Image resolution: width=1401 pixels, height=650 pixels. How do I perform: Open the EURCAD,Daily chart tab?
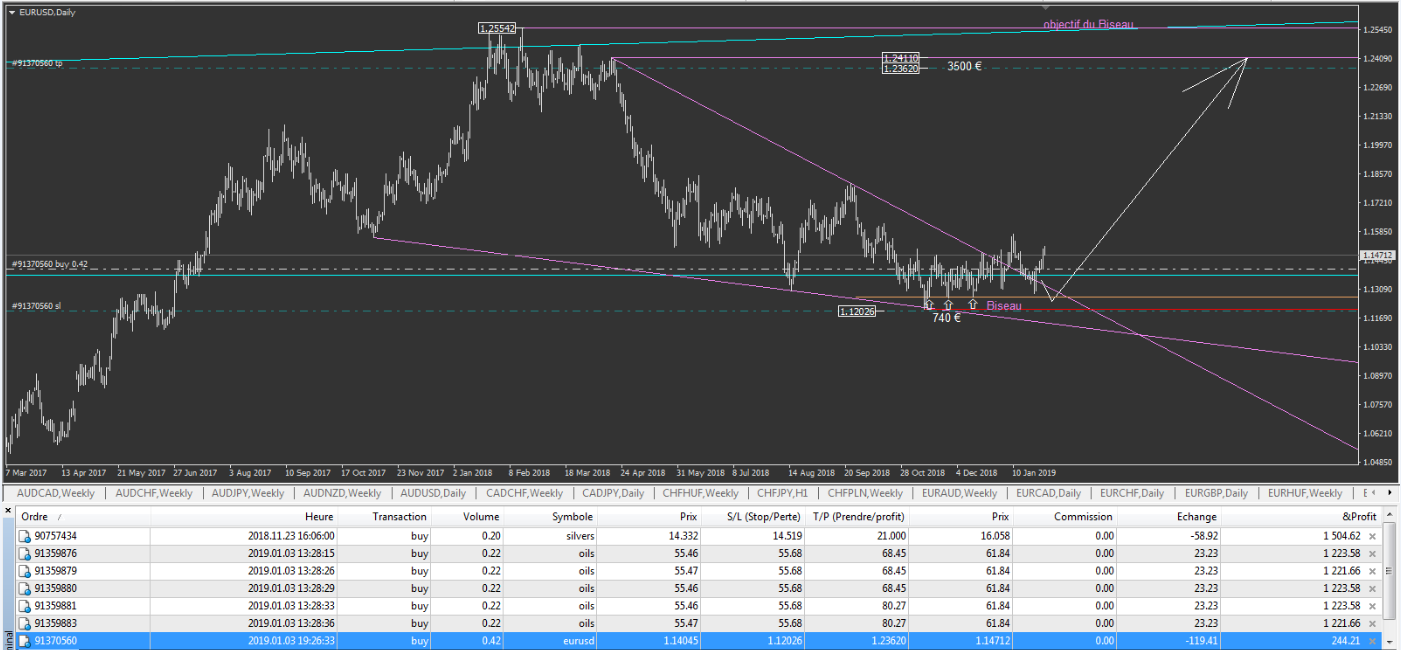(x=1048, y=493)
